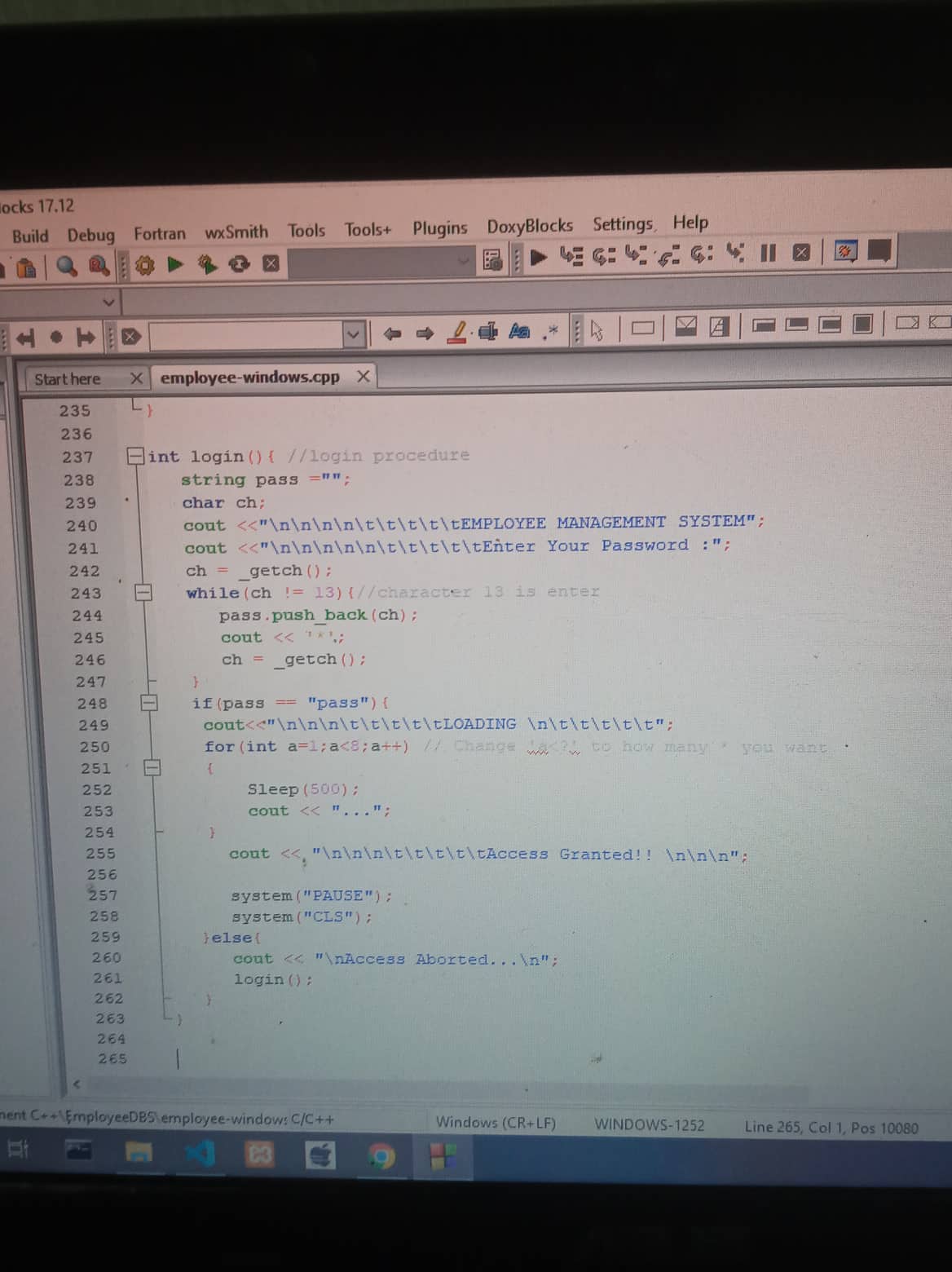Click the green Run arrow
The image size is (952, 1272).
[x=174, y=264]
